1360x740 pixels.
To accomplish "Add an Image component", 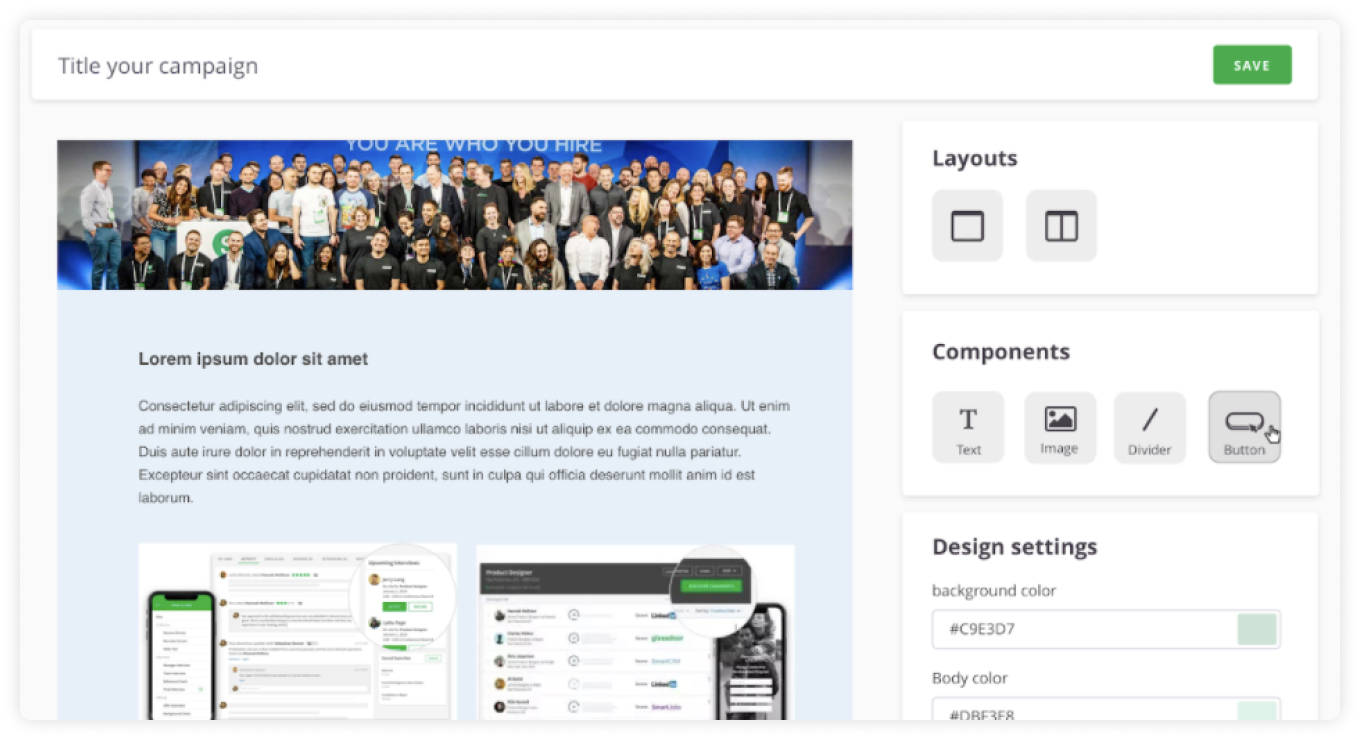I will [1059, 427].
